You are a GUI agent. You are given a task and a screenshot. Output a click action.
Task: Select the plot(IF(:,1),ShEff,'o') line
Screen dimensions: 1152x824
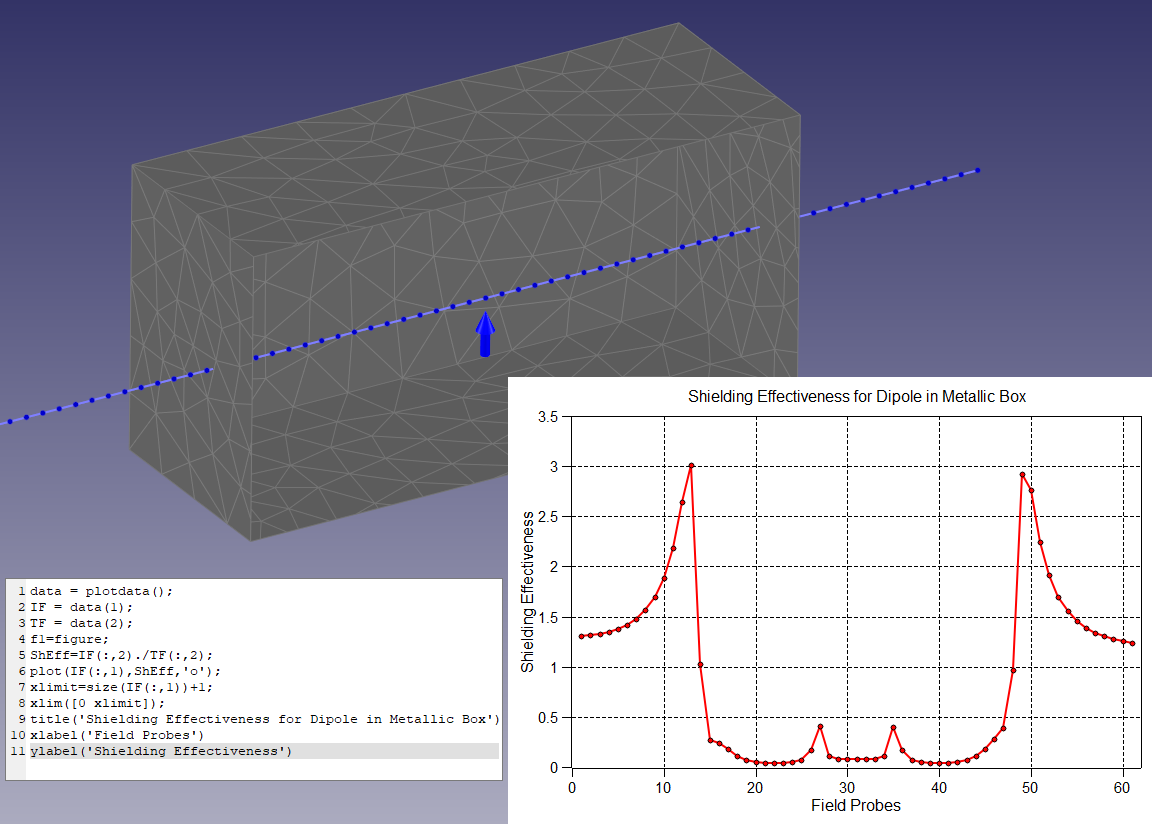point(125,671)
